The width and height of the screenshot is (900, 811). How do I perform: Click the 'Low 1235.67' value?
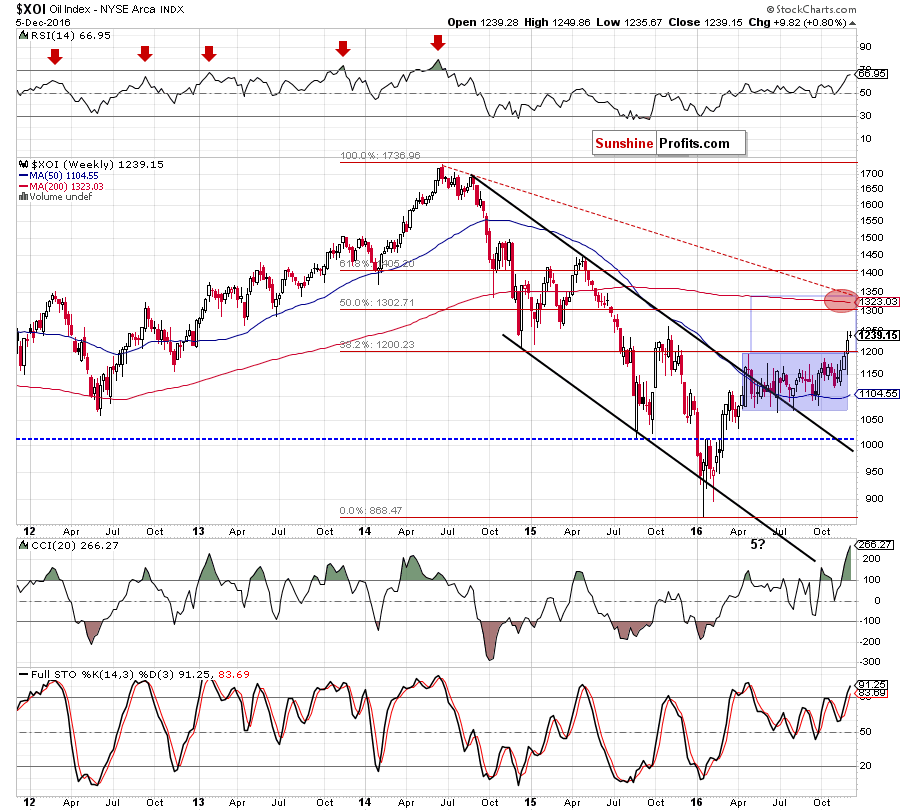(629, 22)
